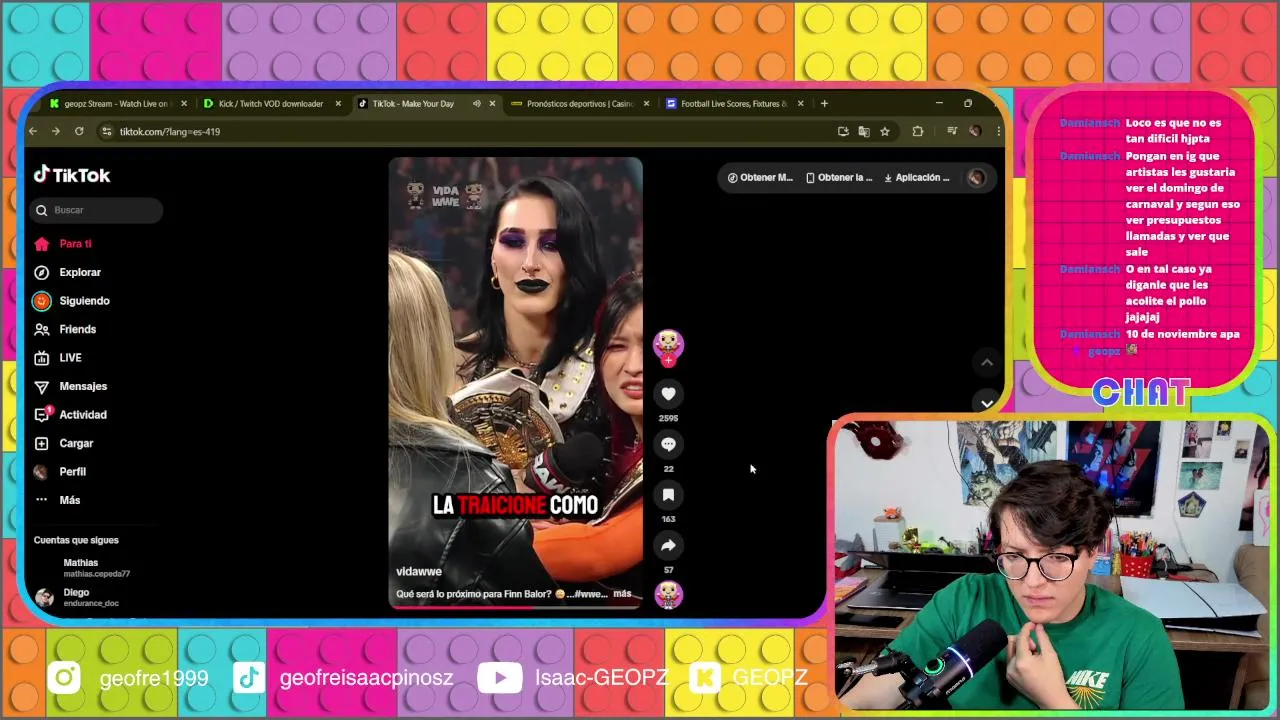
Task: Open the Chrome profile avatar
Action: [974, 132]
